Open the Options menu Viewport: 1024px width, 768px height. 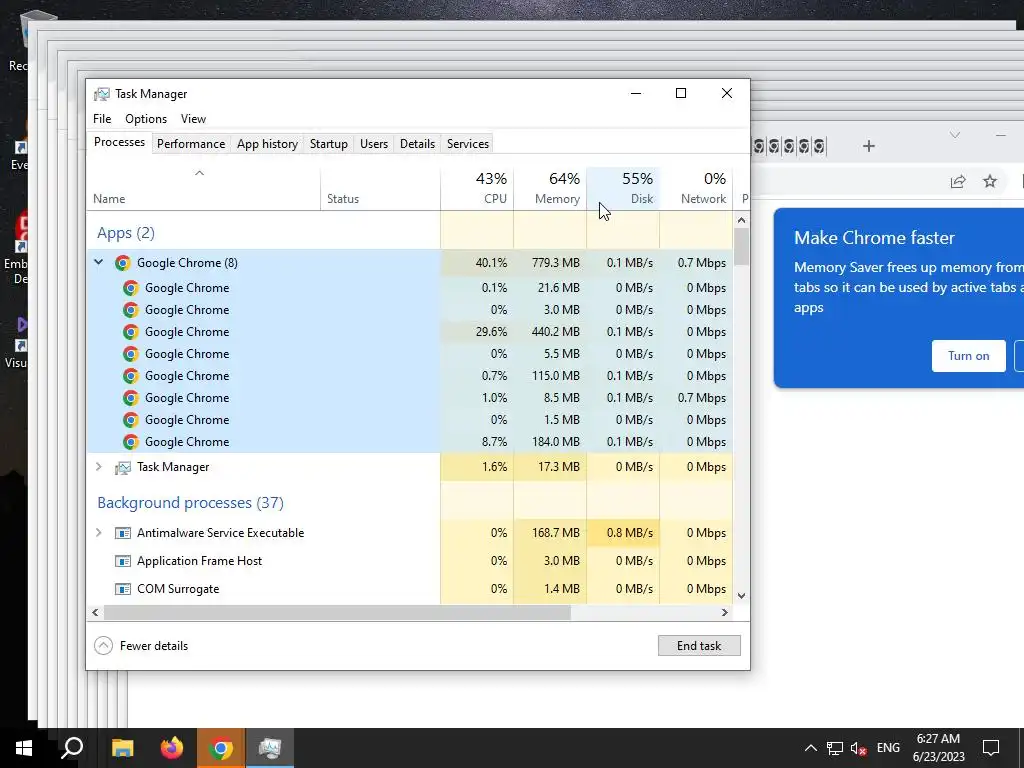pyautogui.click(x=146, y=119)
